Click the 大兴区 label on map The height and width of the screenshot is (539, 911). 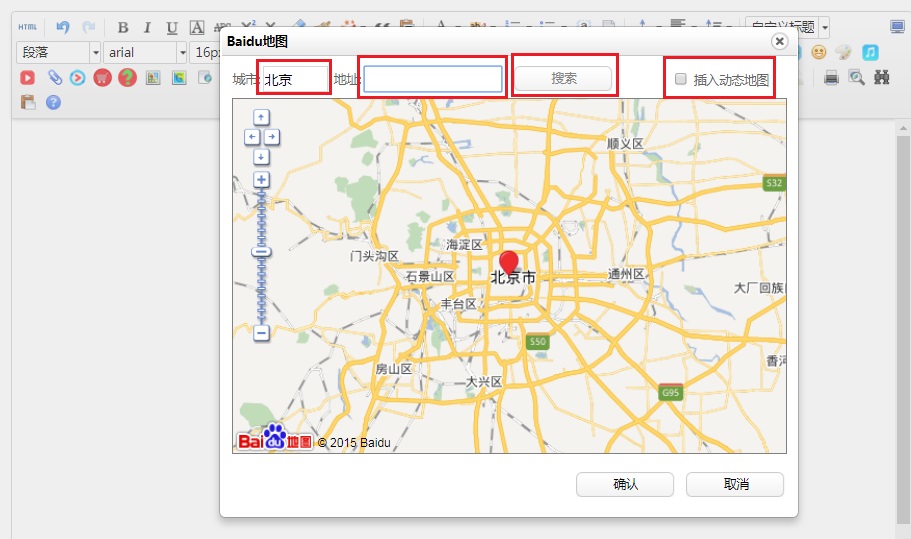point(484,382)
